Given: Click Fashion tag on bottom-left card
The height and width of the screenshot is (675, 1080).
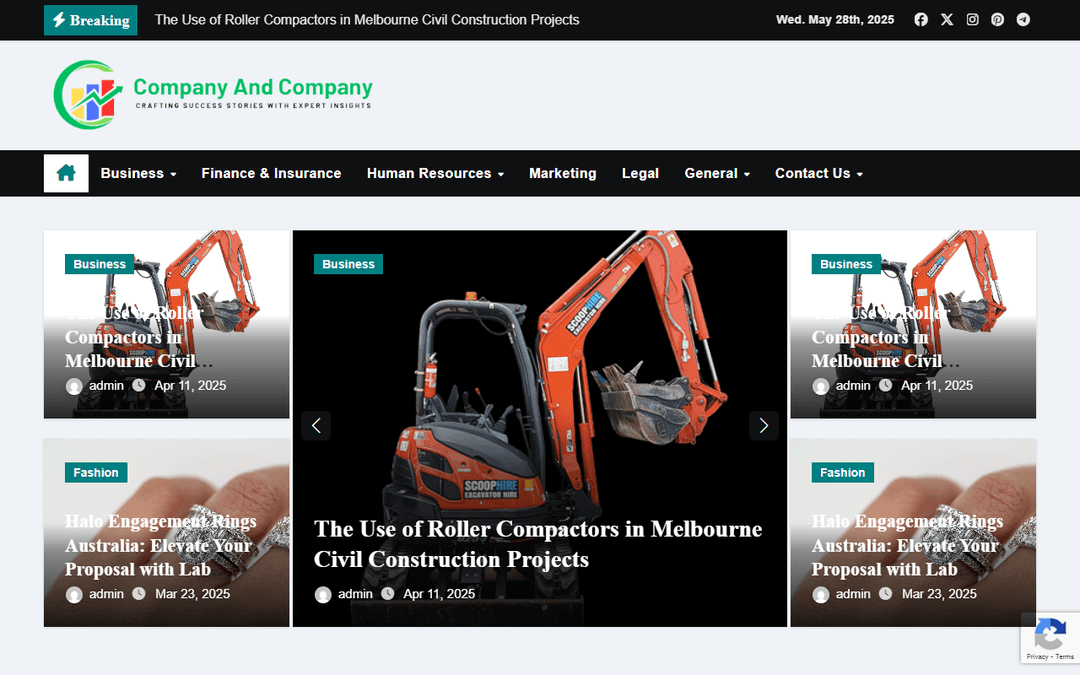Looking at the screenshot, I should 96,472.
